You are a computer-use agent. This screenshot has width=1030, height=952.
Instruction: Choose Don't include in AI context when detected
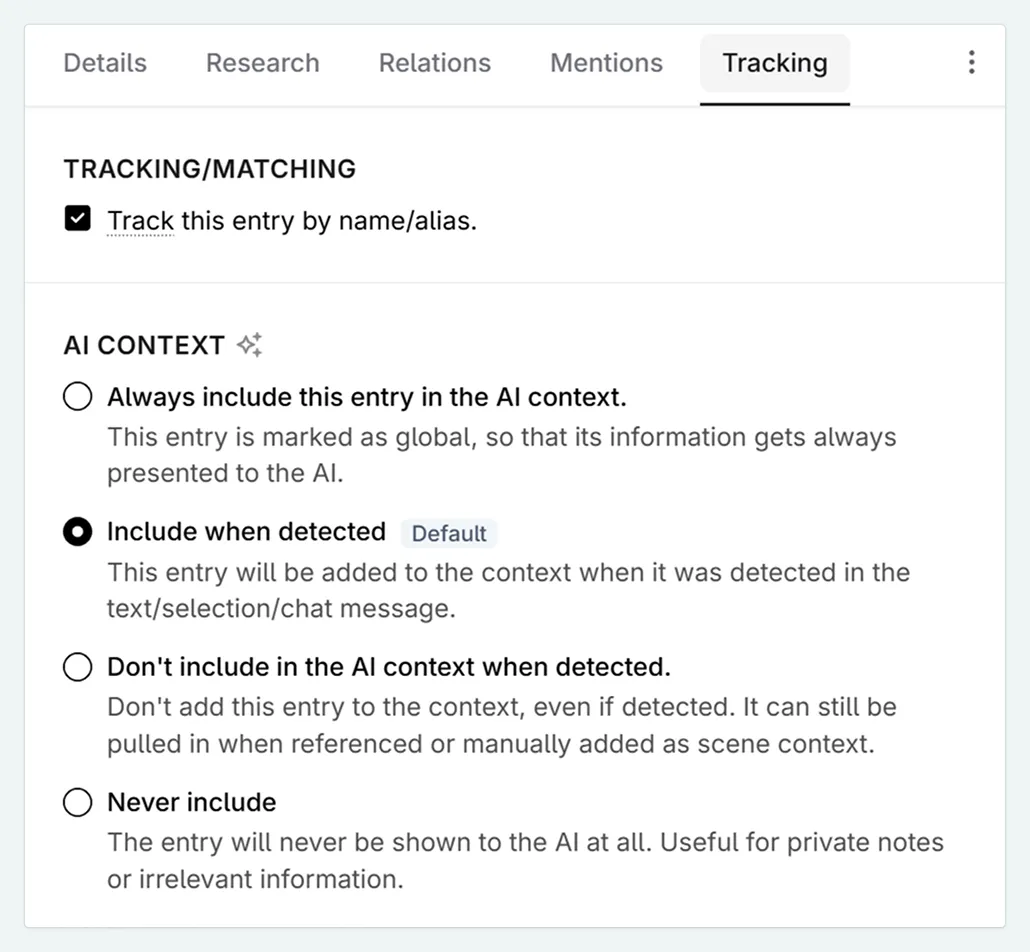77,666
